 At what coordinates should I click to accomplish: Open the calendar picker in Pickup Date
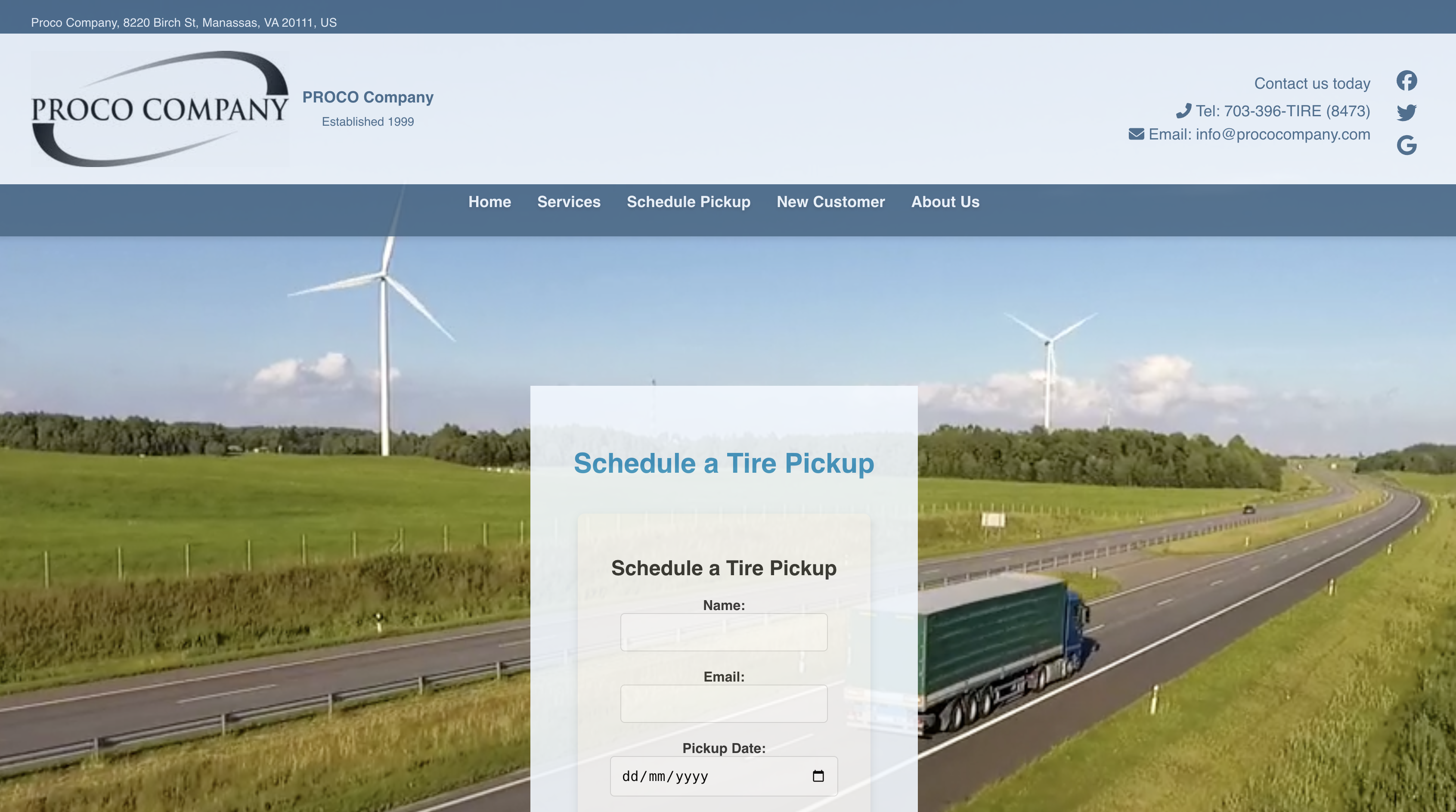tap(818, 776)
